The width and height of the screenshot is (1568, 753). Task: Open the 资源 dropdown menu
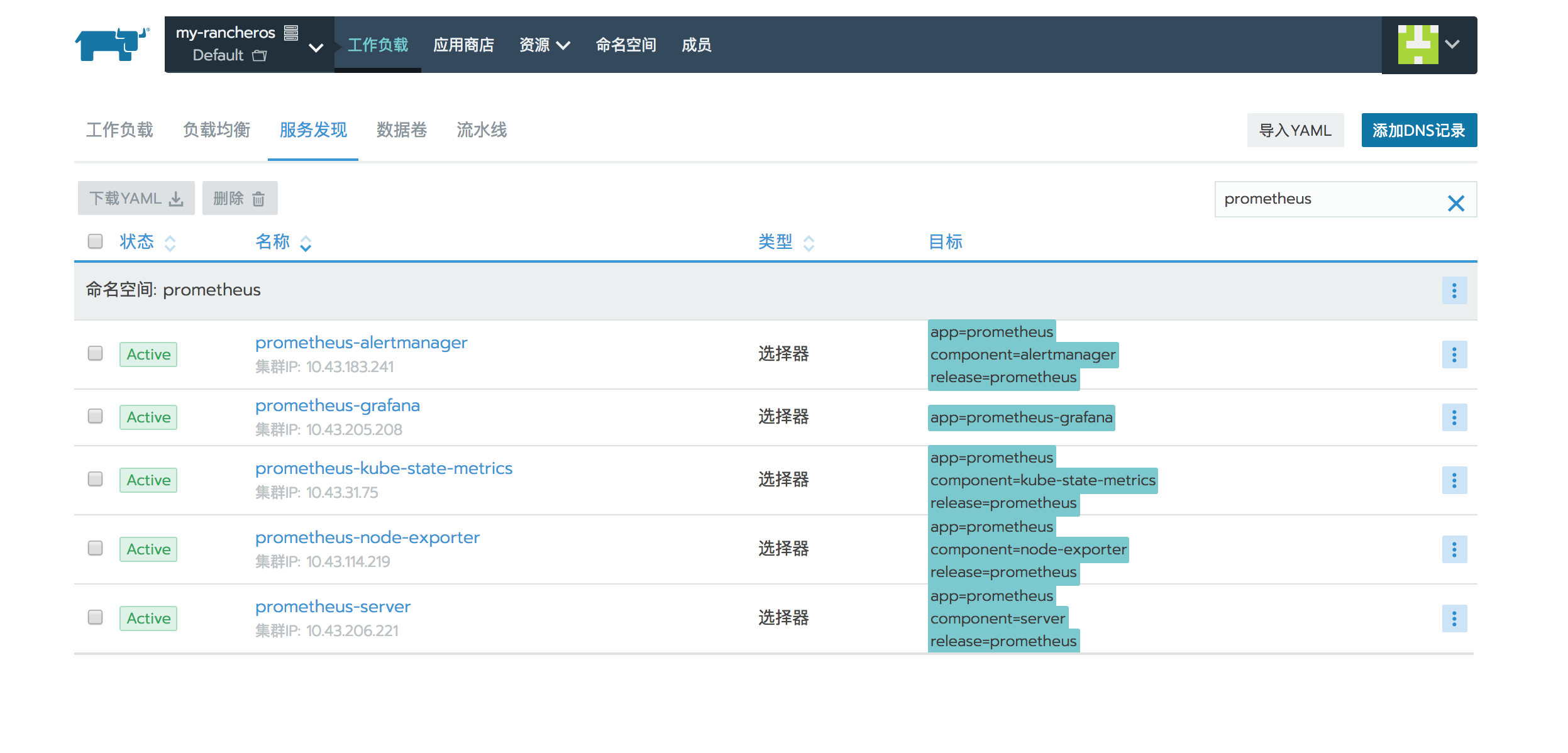(x=544, y=45)
